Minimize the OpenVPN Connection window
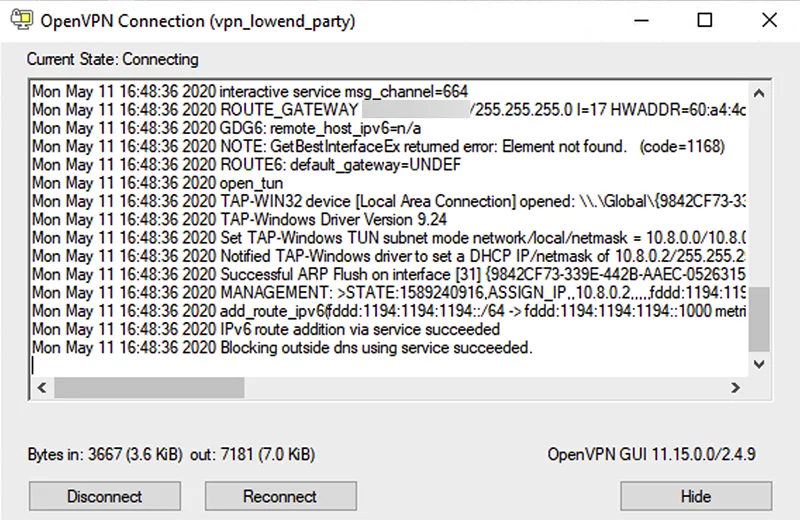The image size is (800, 520). (641, 20)
